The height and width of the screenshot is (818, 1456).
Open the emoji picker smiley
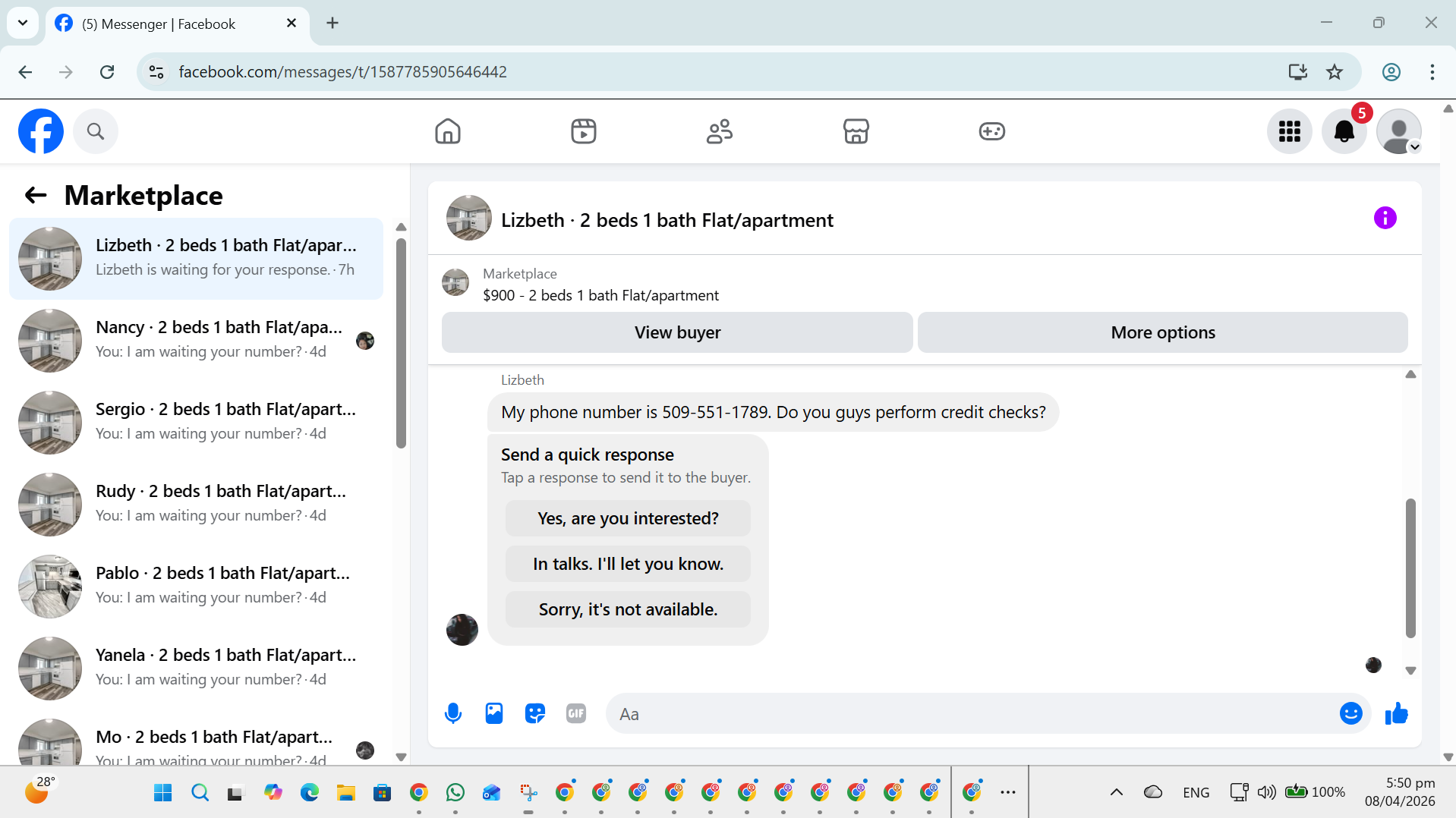(x=1351, y=713)
